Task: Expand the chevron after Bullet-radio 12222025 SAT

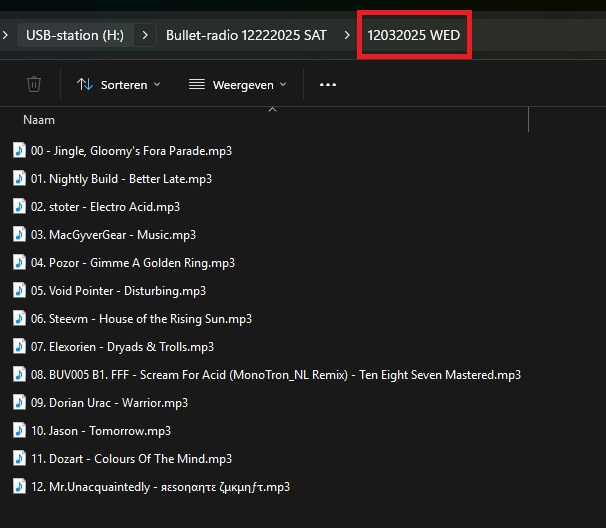Action: (x=347, y=35)
